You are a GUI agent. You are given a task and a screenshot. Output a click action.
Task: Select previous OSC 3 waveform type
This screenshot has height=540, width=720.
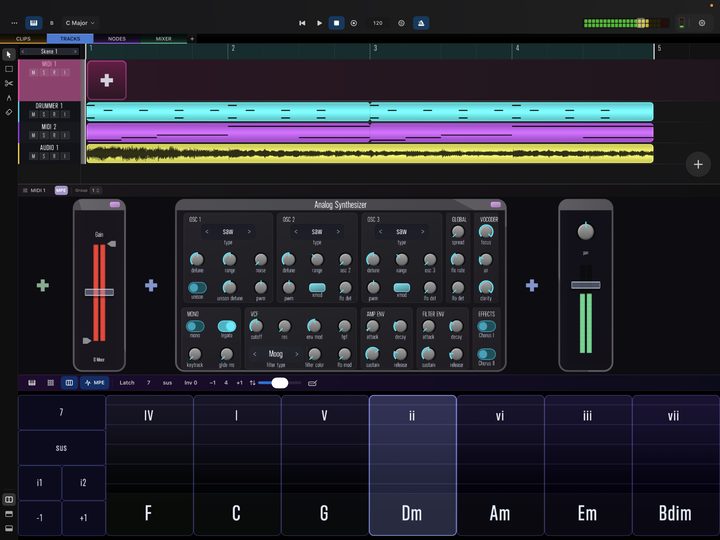380,231
